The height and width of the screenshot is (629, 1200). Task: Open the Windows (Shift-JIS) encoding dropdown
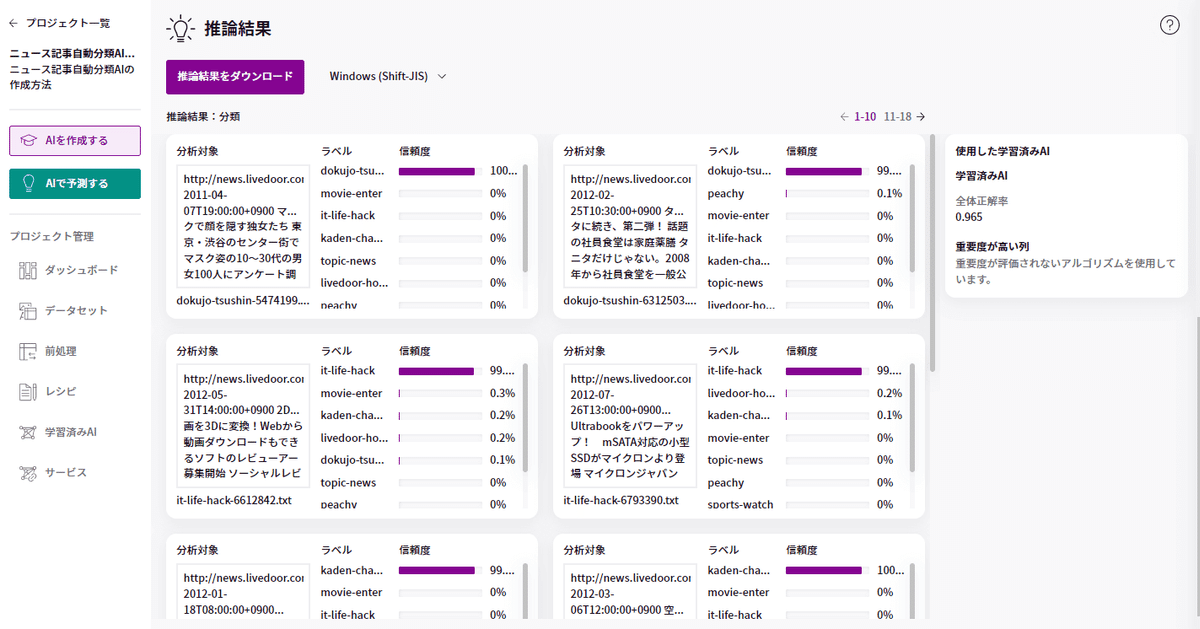click(386, 76)
